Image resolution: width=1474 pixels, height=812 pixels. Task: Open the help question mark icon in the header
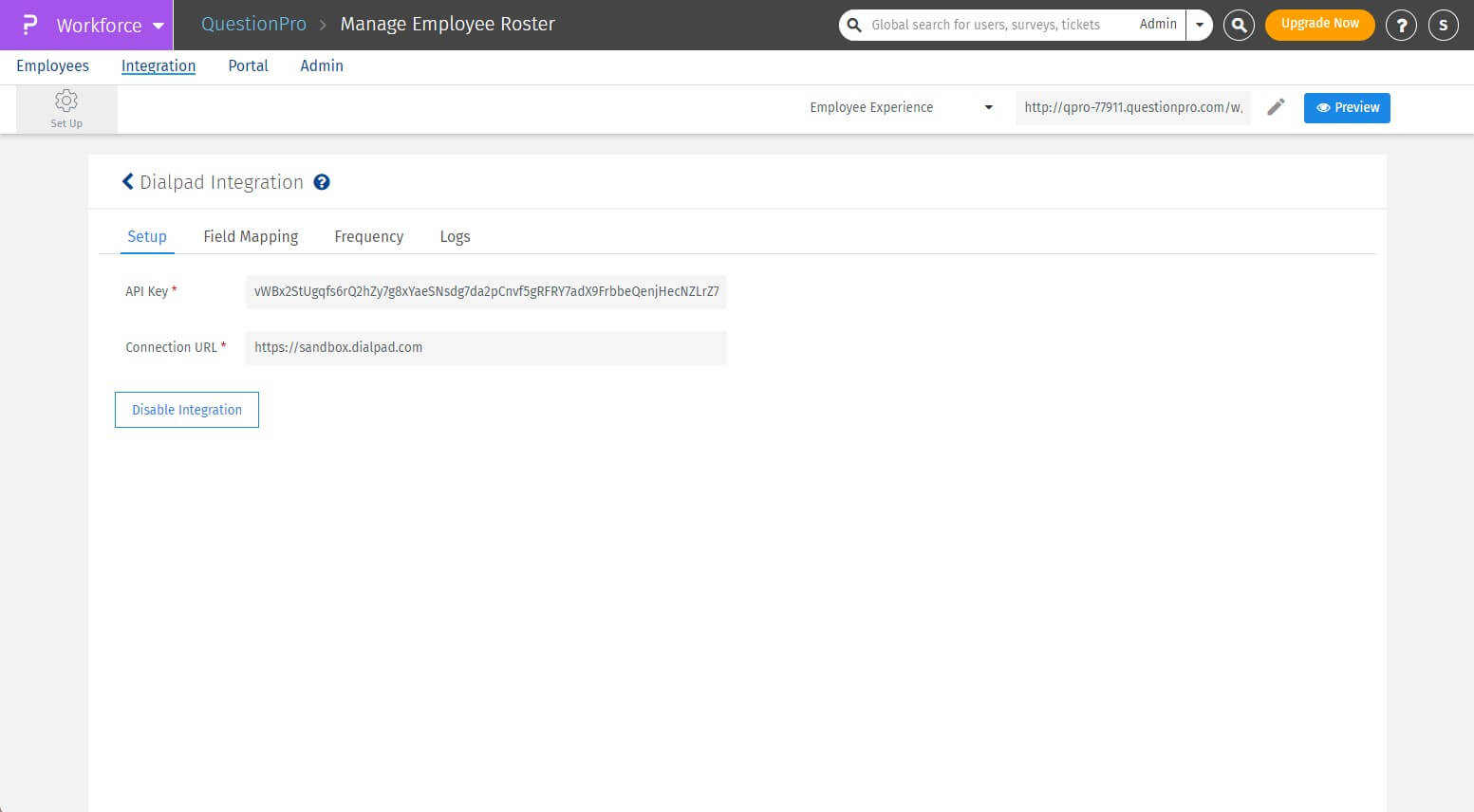(x=1402, y=25)
